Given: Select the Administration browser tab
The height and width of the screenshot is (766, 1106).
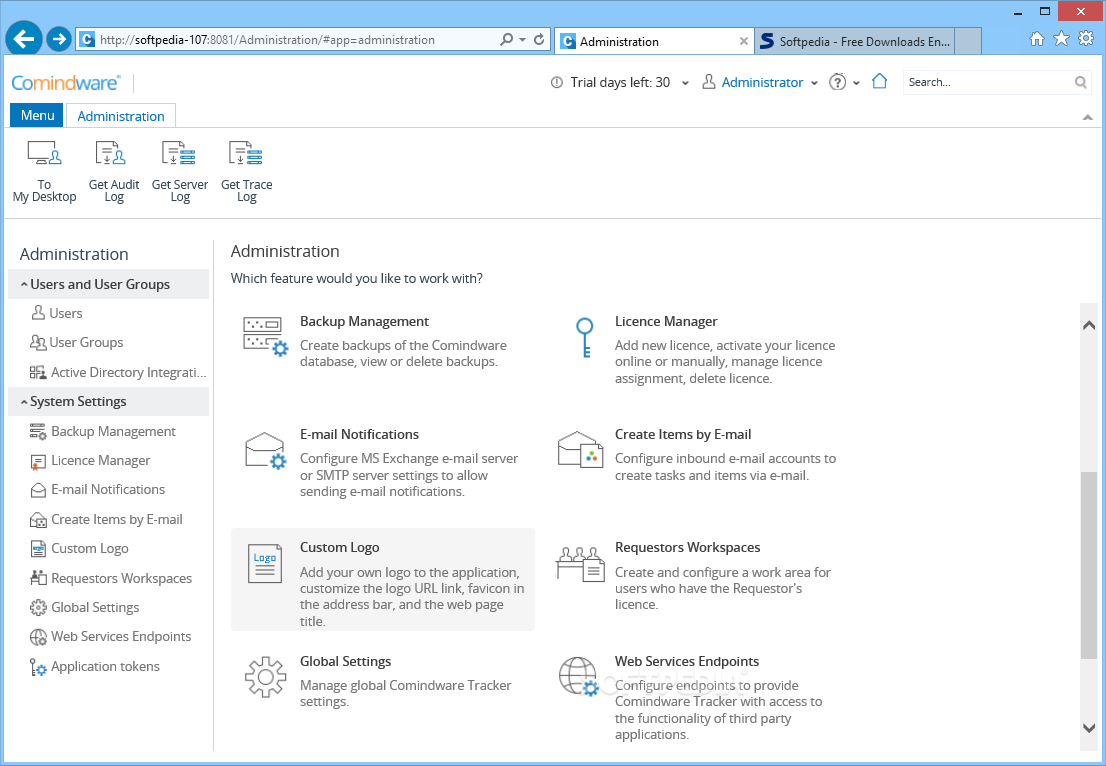Looking at the screenshot, I should point(654,42).
